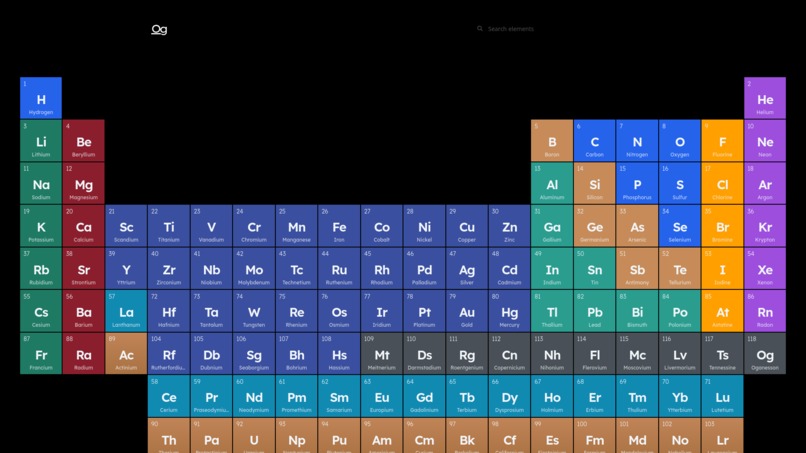Click the magnifier search icon

[x=480, y=29]
